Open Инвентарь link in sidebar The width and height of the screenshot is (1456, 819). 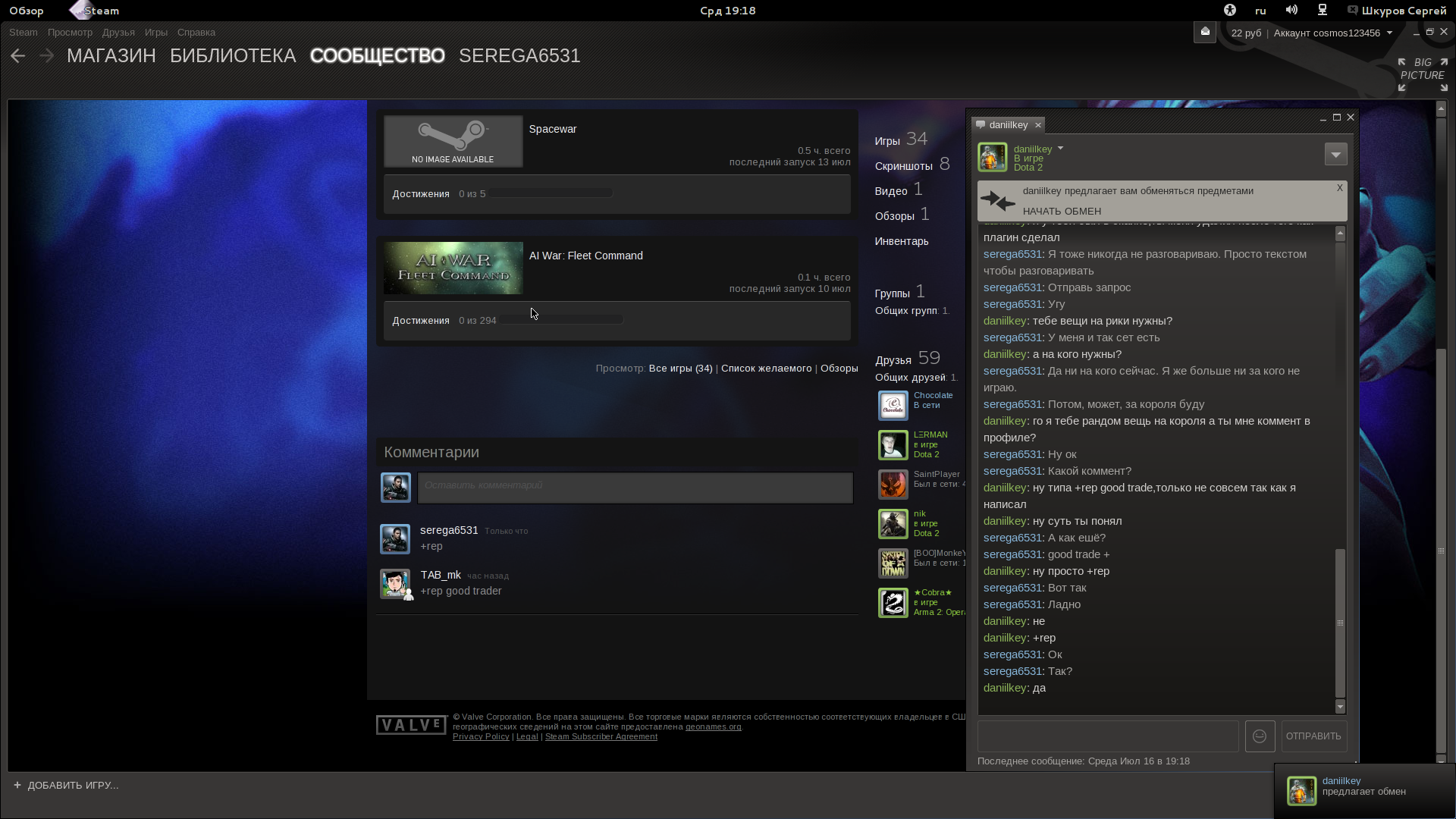(902, 241)
